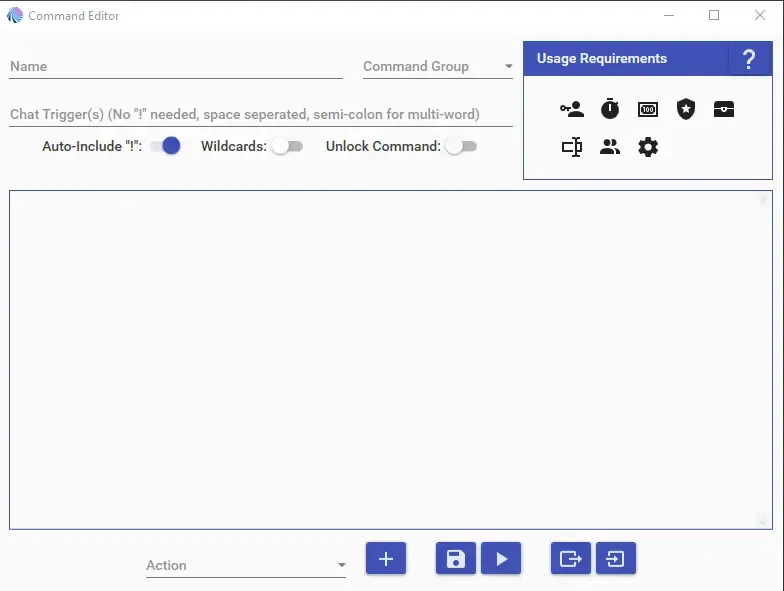Screen dimensions: 784x591
Task: Click the Name input field
Action: click(x=175, y=67)
